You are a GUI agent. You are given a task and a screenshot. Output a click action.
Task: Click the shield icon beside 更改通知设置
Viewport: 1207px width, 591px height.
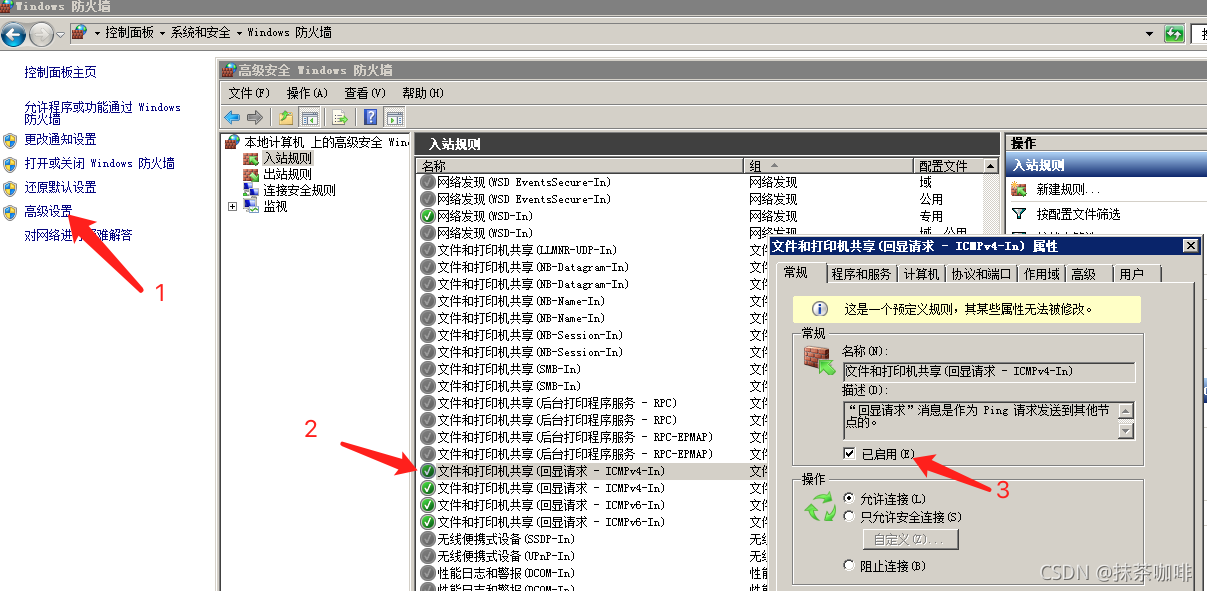pos(10,140)
